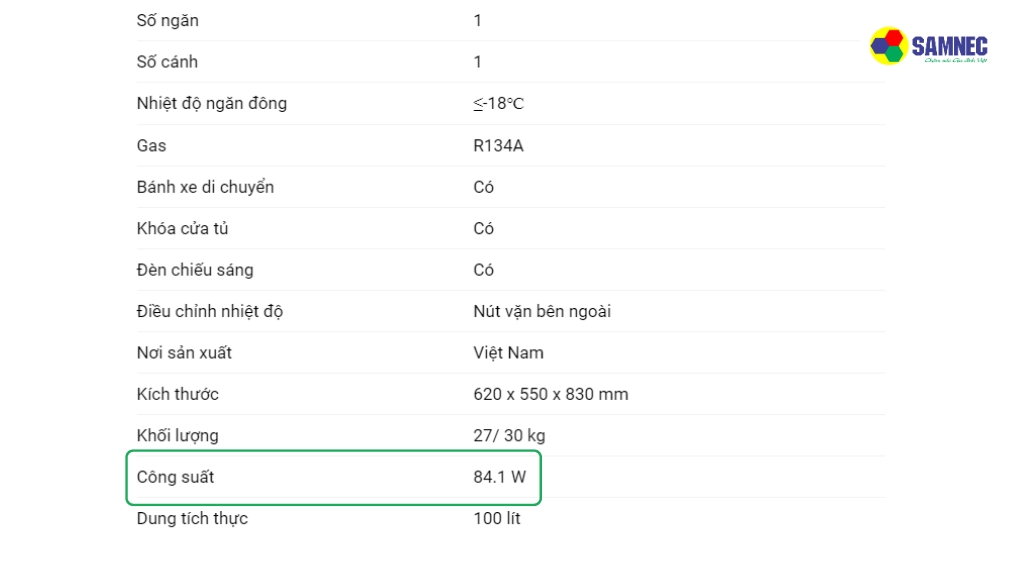Click the Bánh xe di chuyển label
The image size is (1024, 578).
tap(205, 187)
